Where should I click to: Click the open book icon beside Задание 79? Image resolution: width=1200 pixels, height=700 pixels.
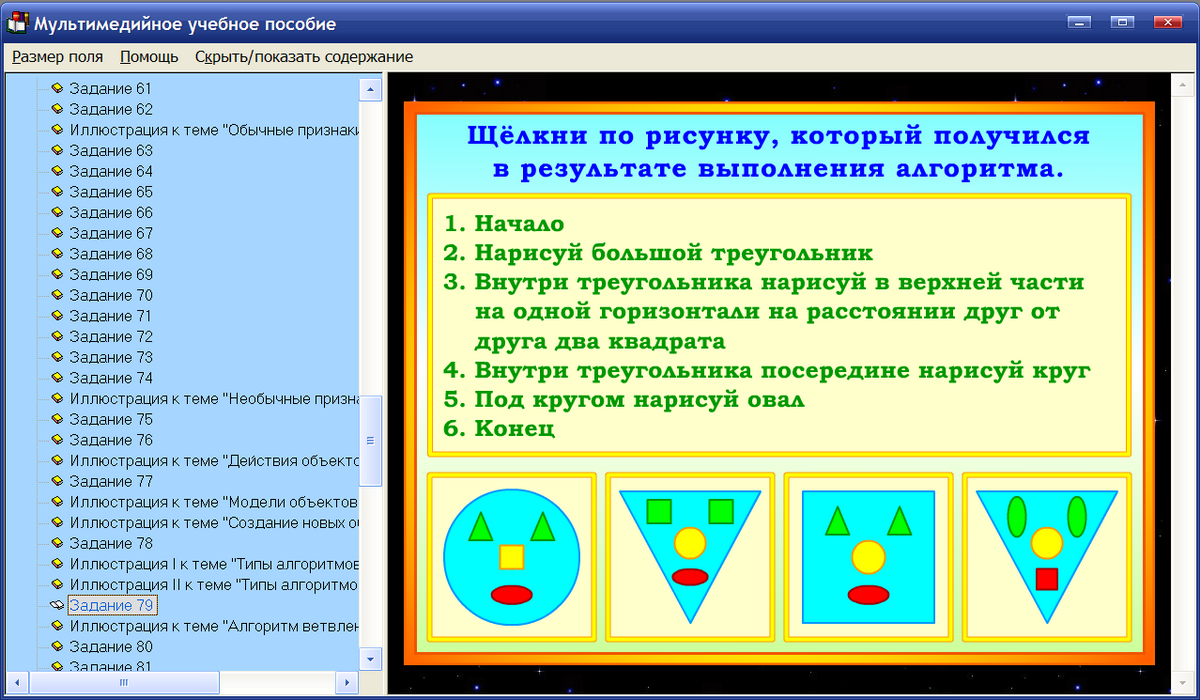[57, 606]
